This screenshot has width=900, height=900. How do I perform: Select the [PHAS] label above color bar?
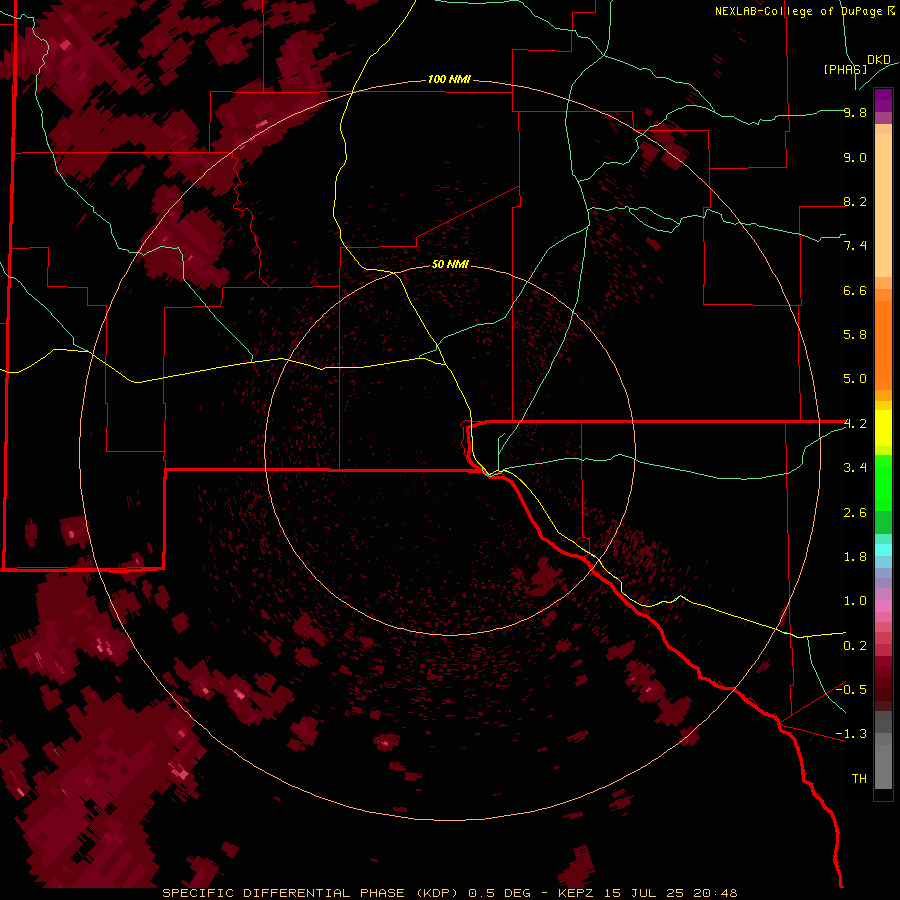(845, 69)
